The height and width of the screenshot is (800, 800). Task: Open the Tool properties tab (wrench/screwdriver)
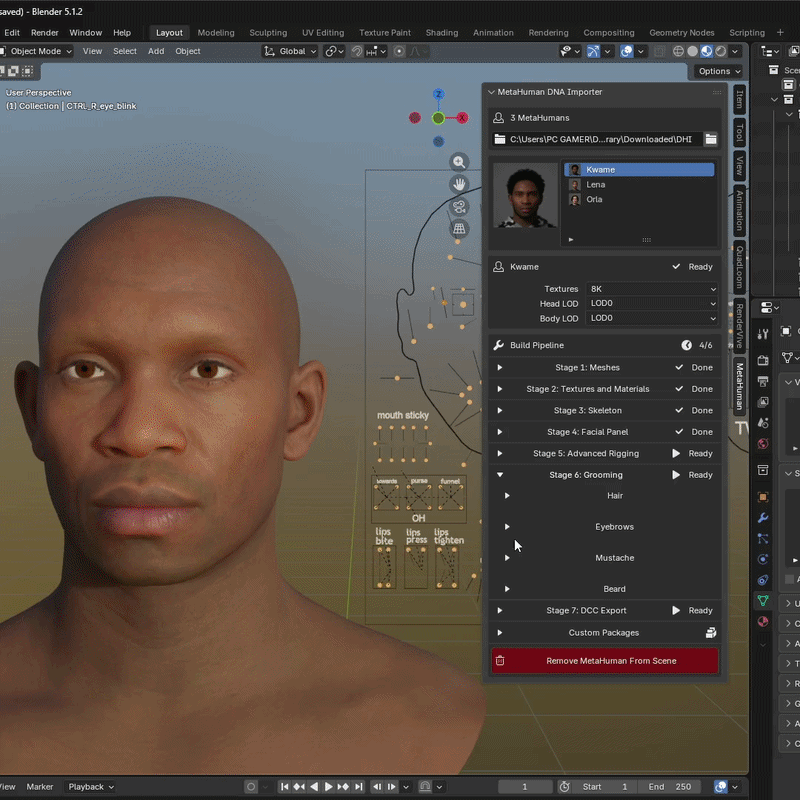(x=763, y=334)
